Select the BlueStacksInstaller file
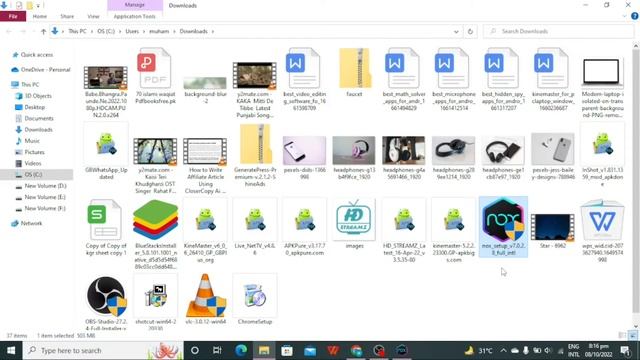 [156, 234]
